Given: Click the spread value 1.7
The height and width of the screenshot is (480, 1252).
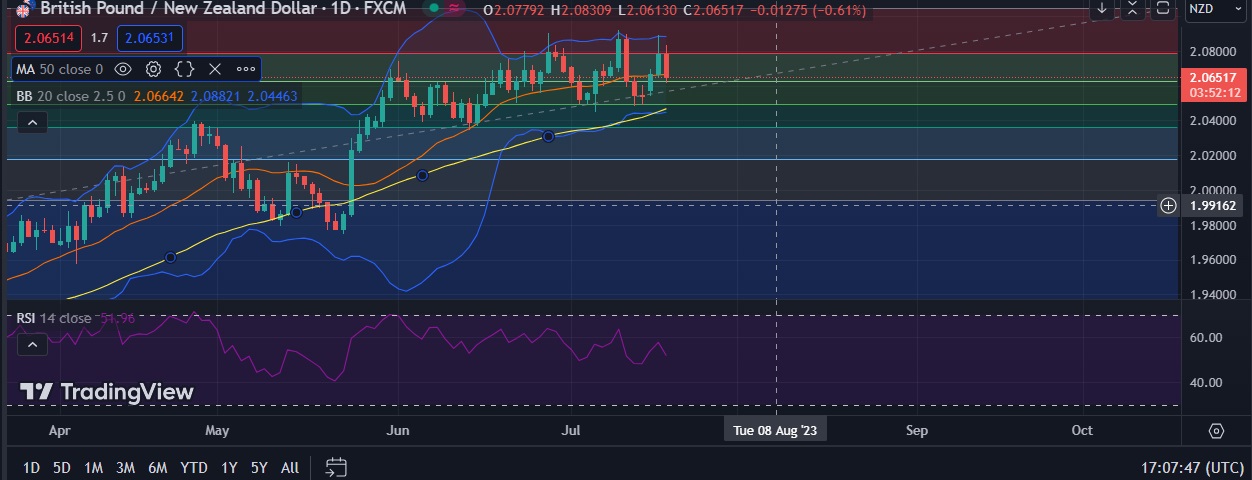Looking at the screenshot, I should (x=99, y=38).
